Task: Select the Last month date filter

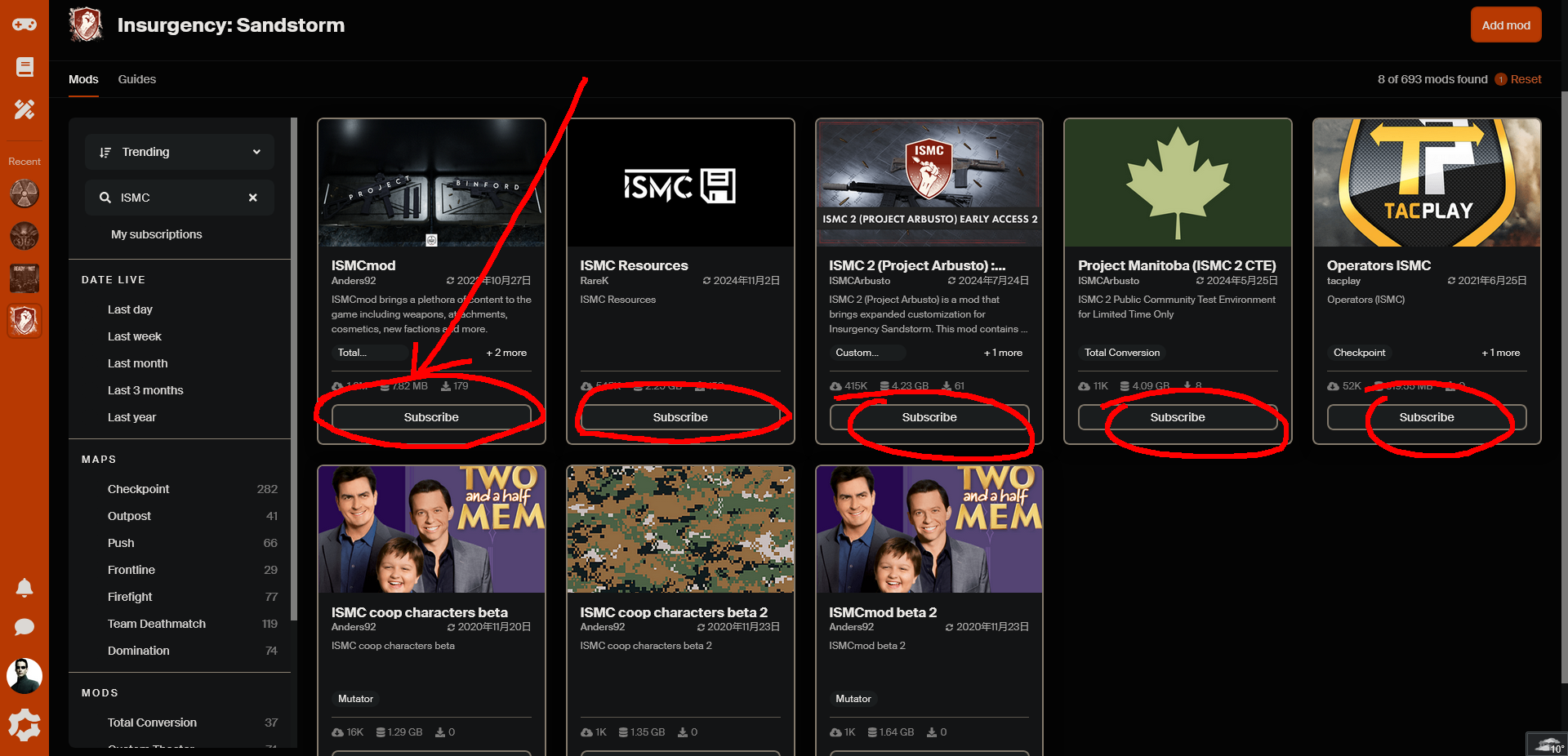Action: coord(137,363)
